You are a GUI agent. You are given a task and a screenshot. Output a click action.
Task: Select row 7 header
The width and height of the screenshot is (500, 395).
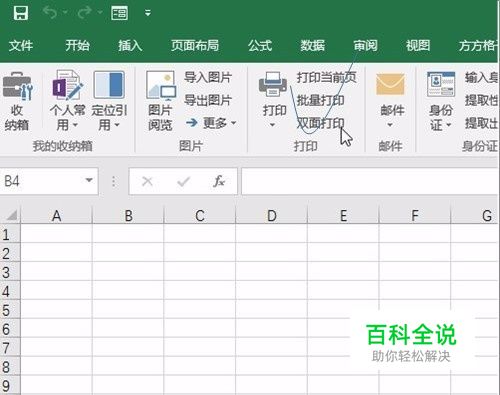click(x=9, y=348)
